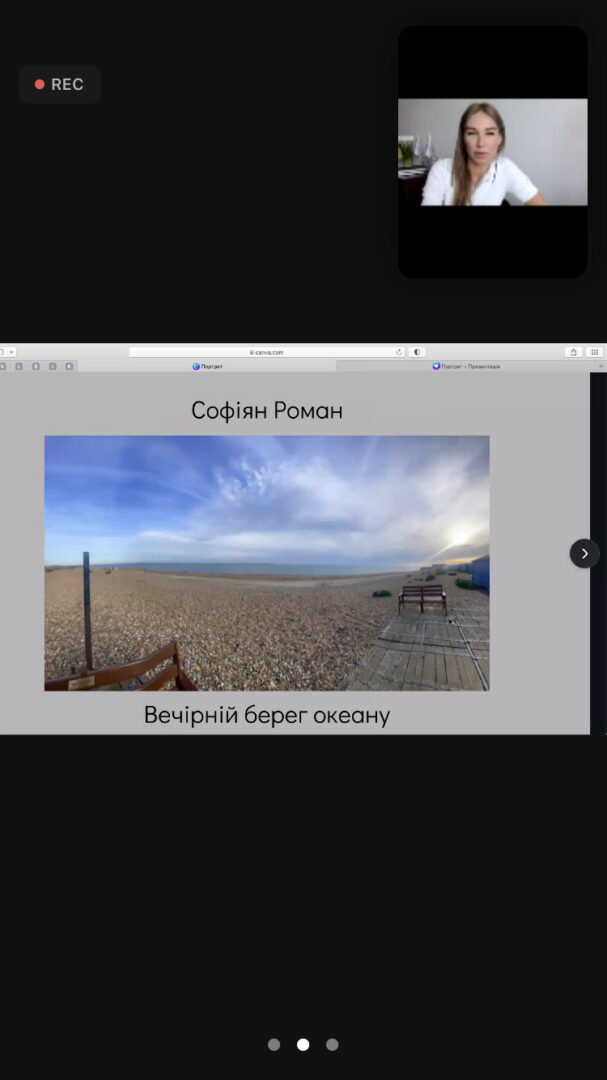Expand the sidebar dropdown arrow in the browser toolbar
This screenshot has width=607, height=1080.
(x=12, y=352)
